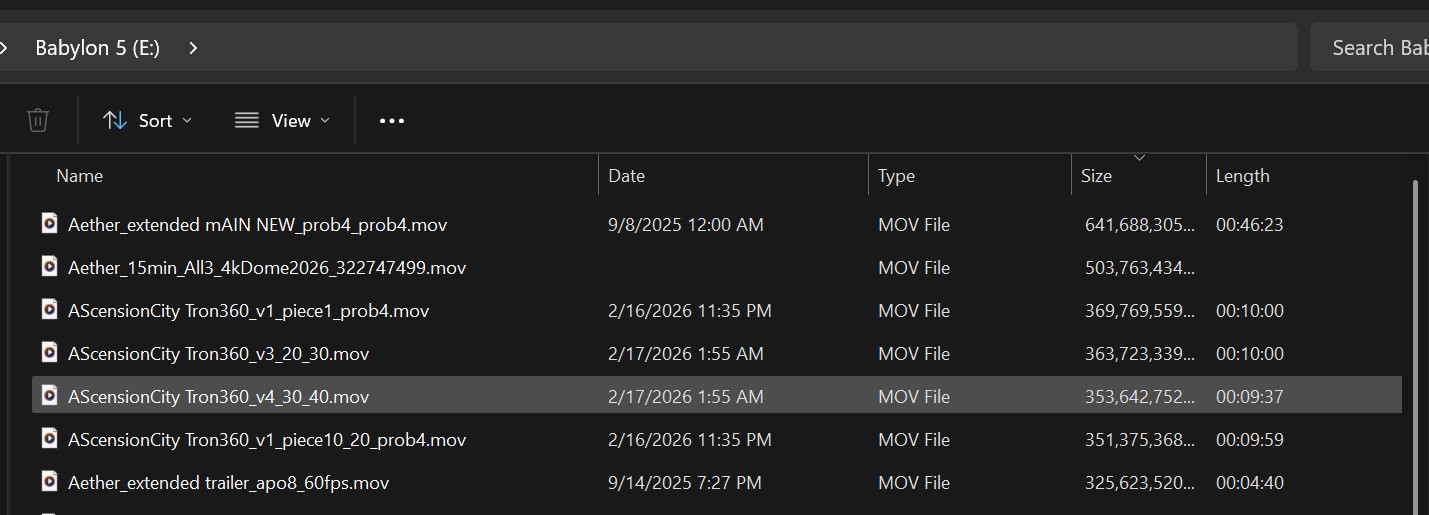Expand chevron after Babylon 5 (E:) breadcrumb
Viewport: 1429px width, 515px height.
coord(193,48)
